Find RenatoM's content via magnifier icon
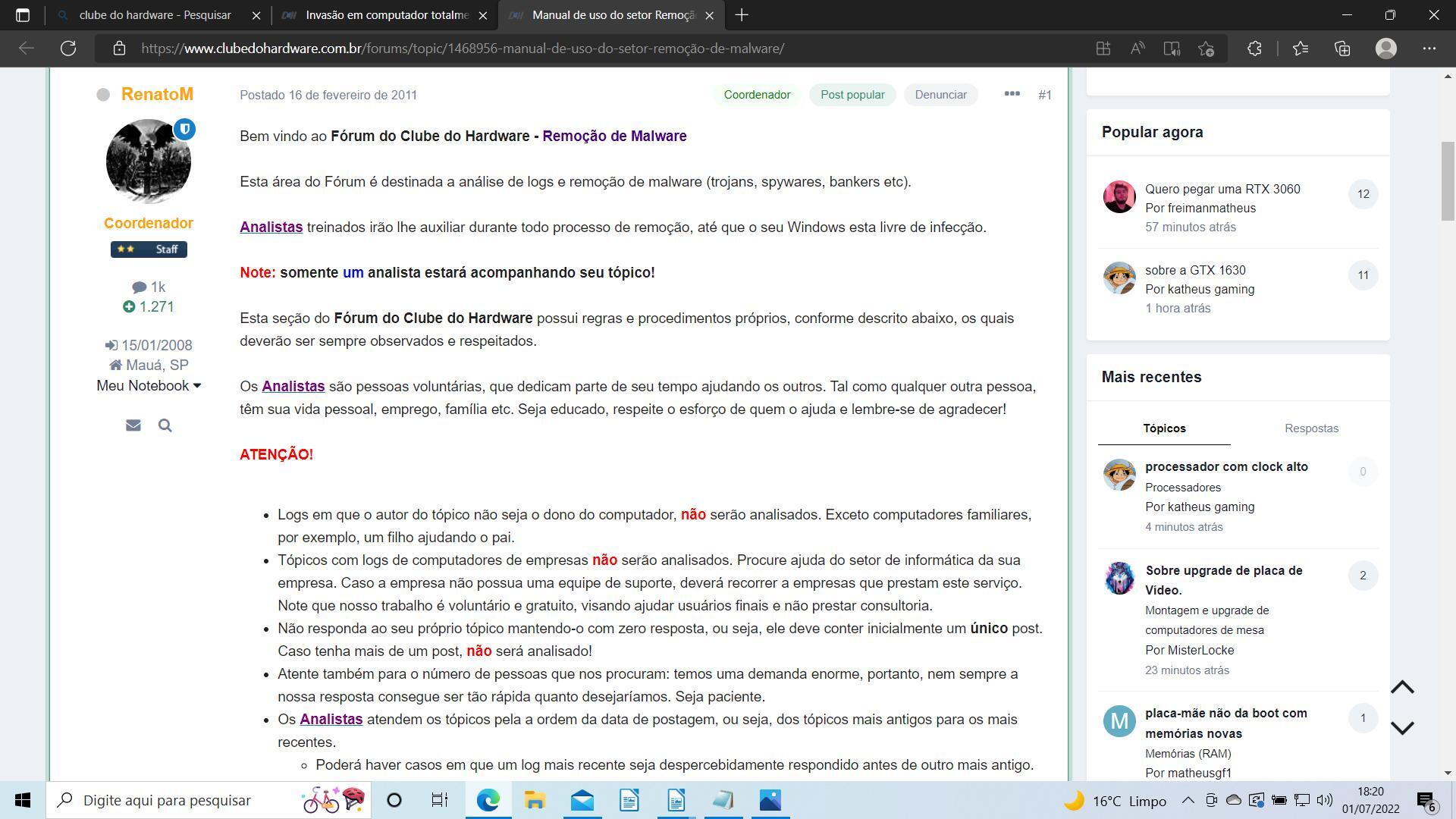1456x819 pixels. click(x=165, y=425)
